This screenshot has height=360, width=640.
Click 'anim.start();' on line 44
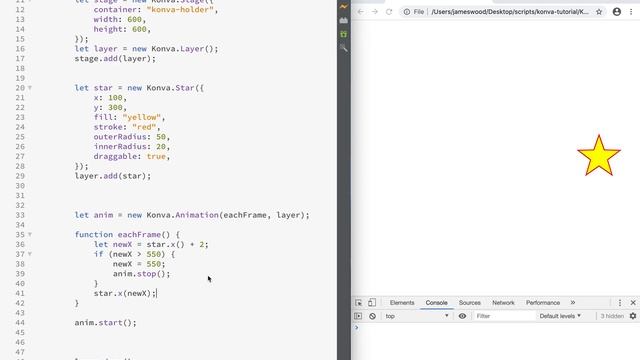(x=105, y=323)
